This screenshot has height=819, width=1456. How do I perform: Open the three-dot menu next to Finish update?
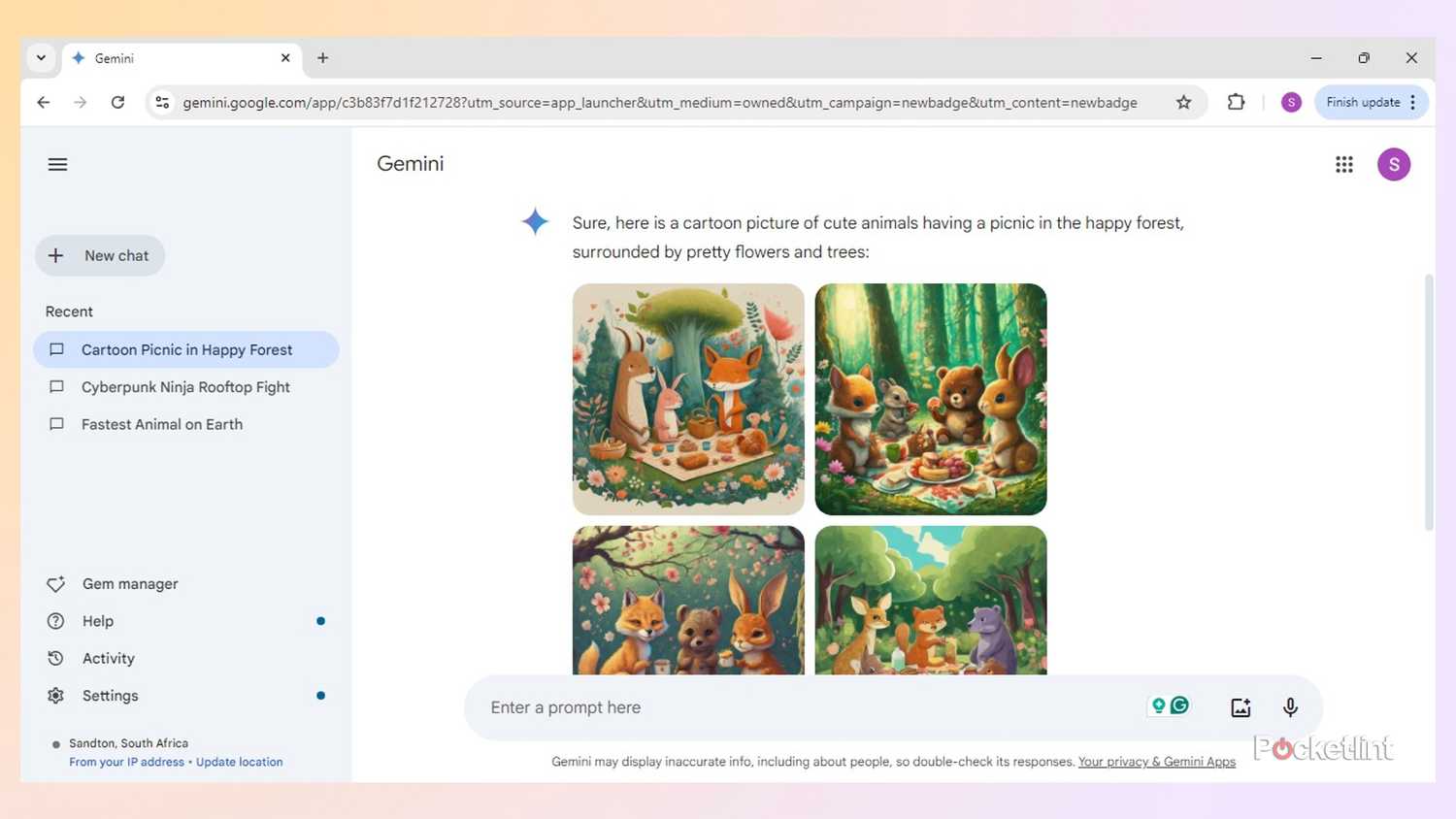pyautogui.click(x=1410, y=102)
